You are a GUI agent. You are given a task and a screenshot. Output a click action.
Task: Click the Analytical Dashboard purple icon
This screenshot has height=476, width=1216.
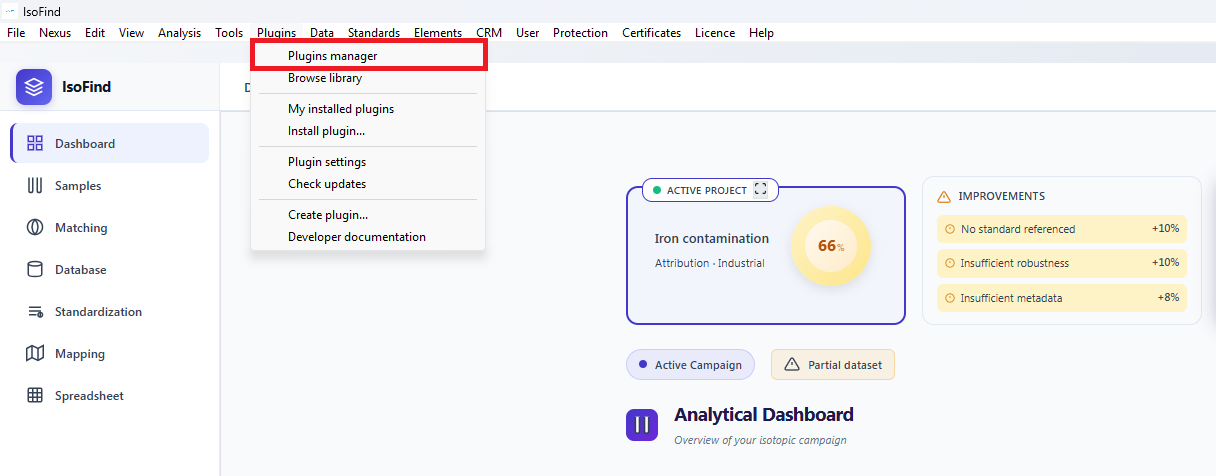tap(642, 424)
